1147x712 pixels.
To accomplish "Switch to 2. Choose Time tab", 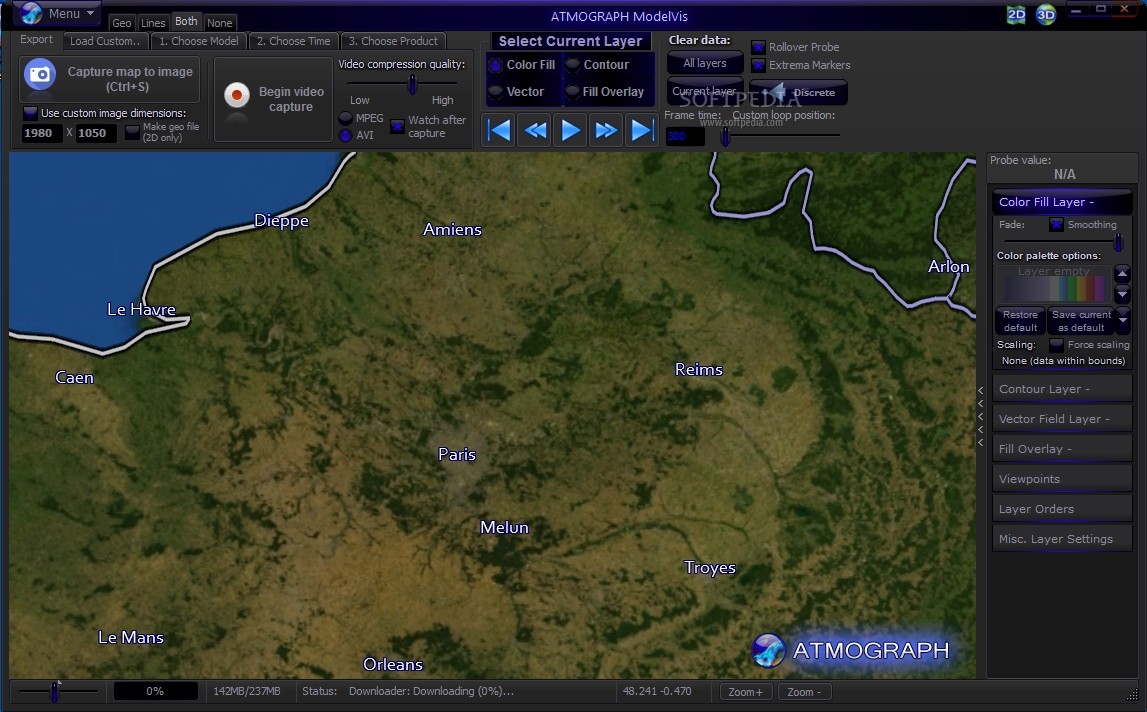I will 293,41.
